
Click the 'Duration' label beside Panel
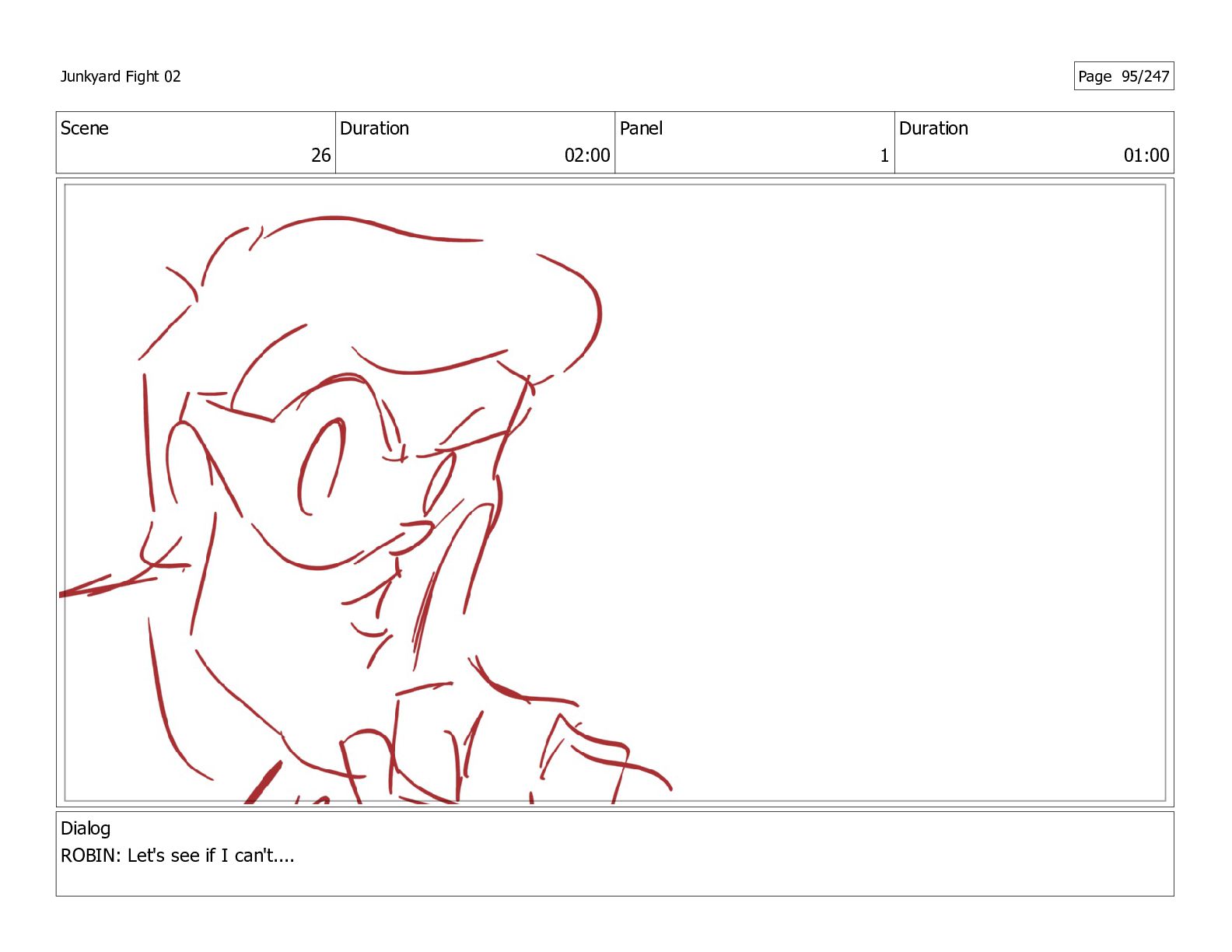[x=933, y=128]
